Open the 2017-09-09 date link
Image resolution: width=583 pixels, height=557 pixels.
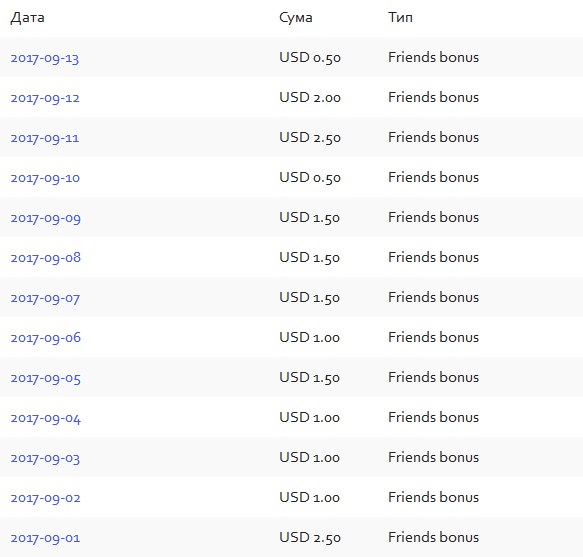coord(45,218)
